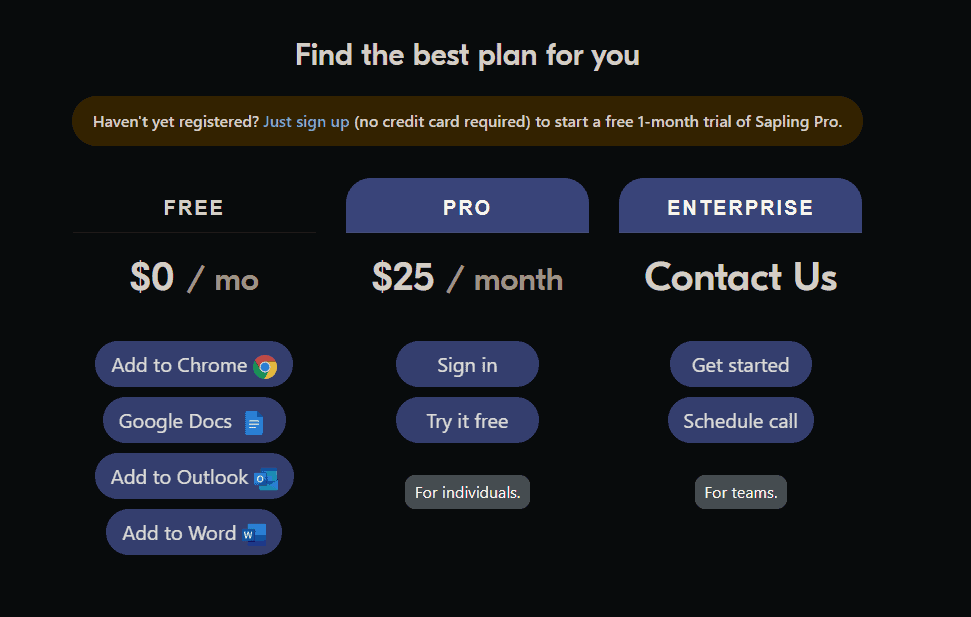Open the Google Docs add-on button
This screenshot has width=971, height=617.
pyautogui.click(x=194, y=420)
